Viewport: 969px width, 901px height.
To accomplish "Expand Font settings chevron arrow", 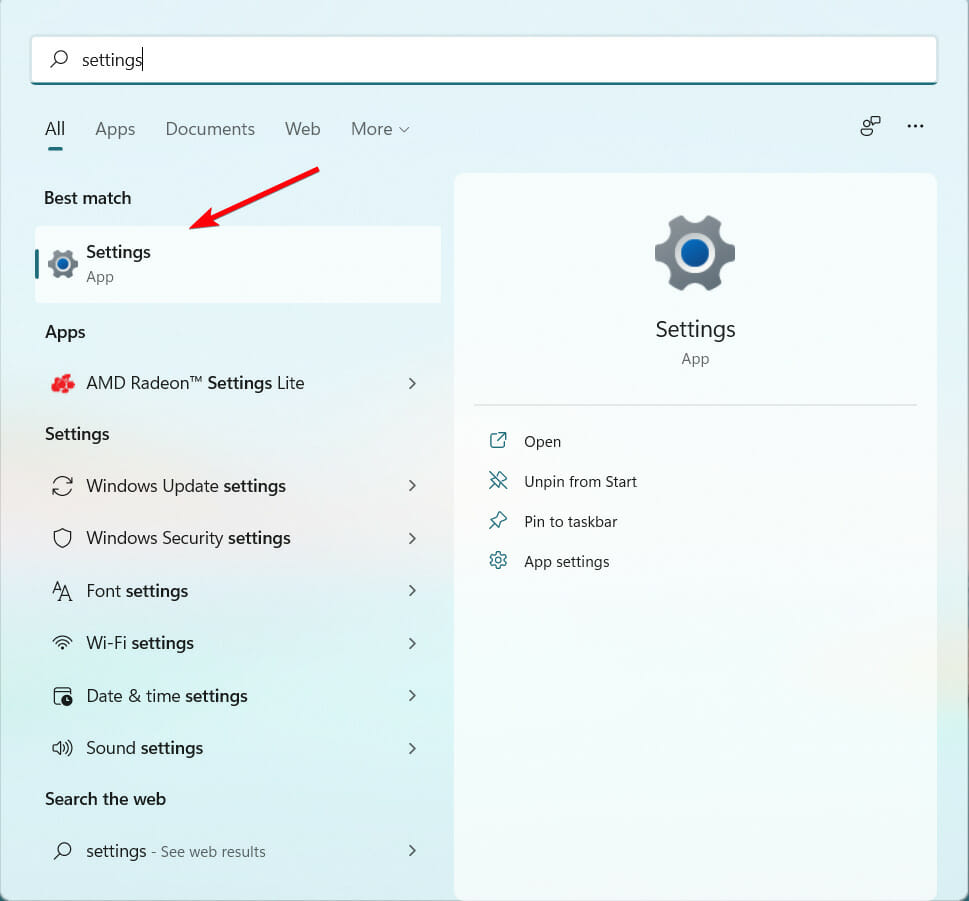I will pos(412,591).
